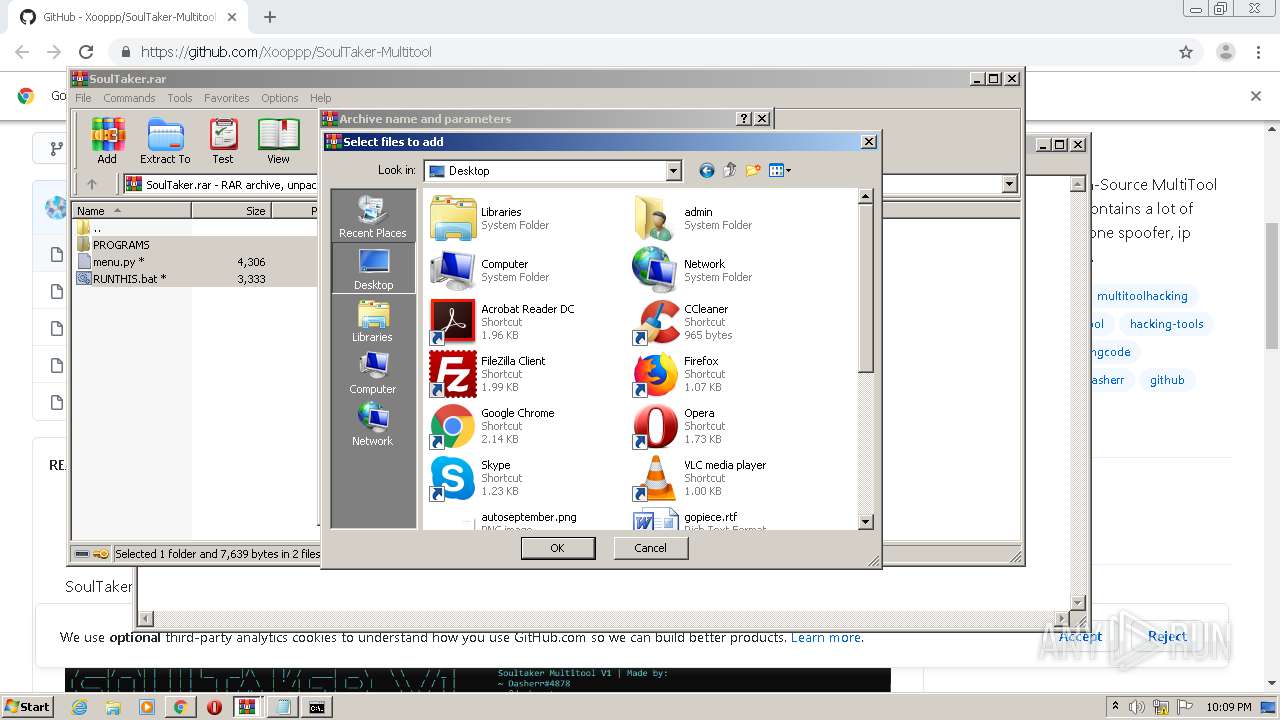Click the Extract To toolbar icon
This screenshot has height=720, width=1280.
tap(165, 140)
